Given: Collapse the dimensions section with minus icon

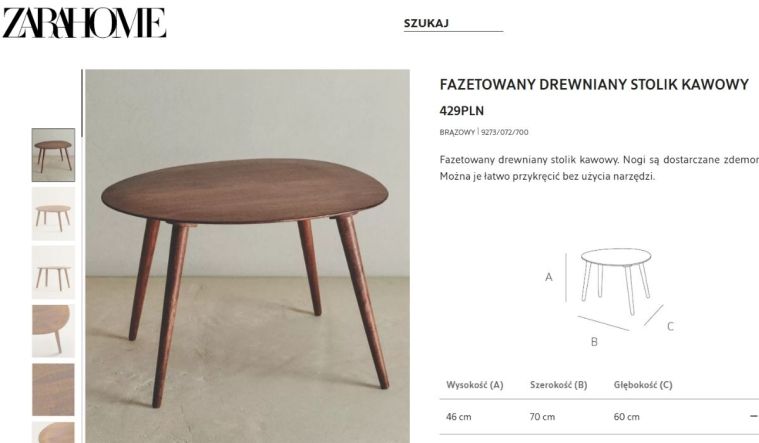Looking at the screenshot, I should 753,416.
